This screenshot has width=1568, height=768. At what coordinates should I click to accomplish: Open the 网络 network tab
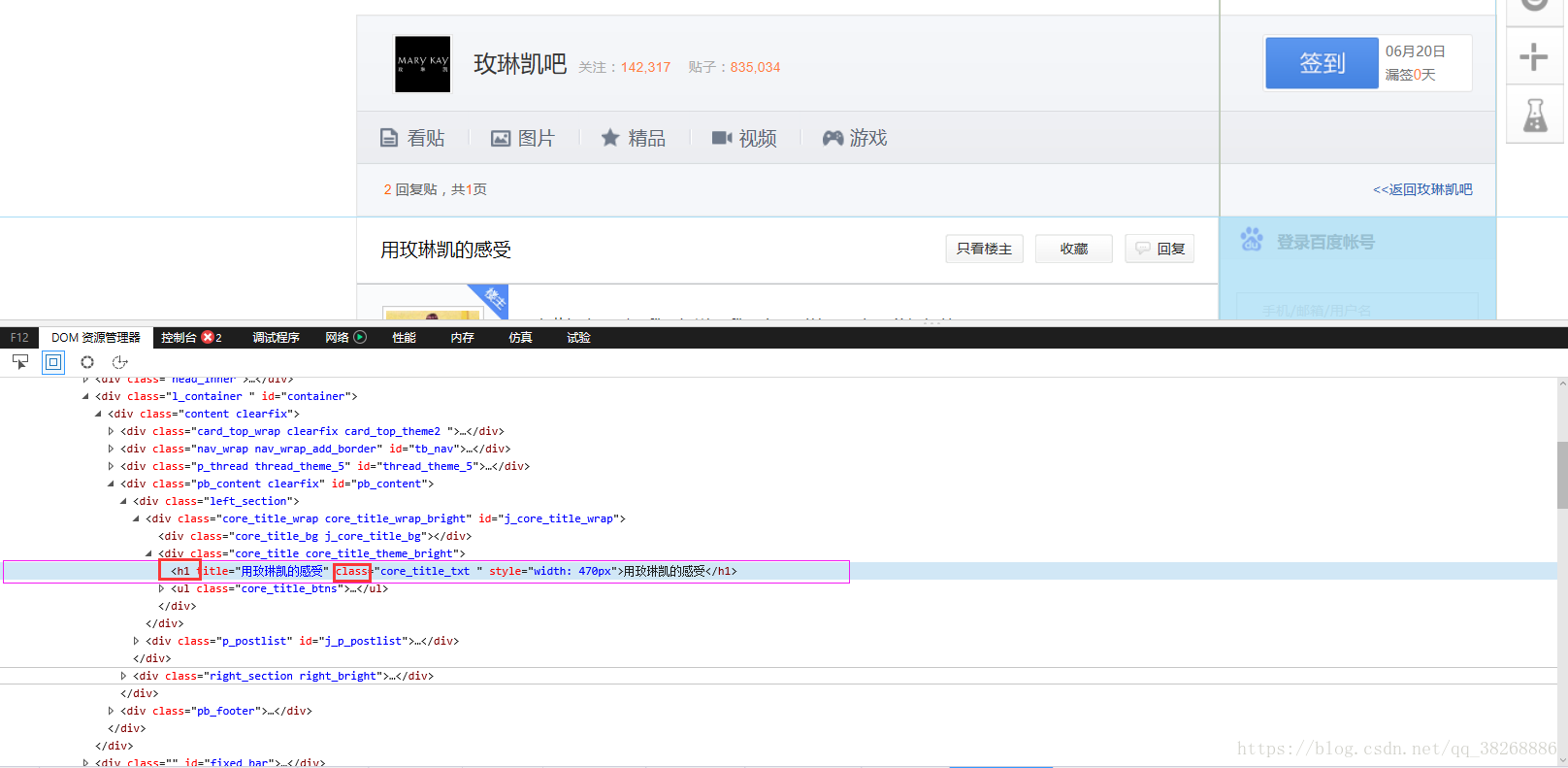337,338
